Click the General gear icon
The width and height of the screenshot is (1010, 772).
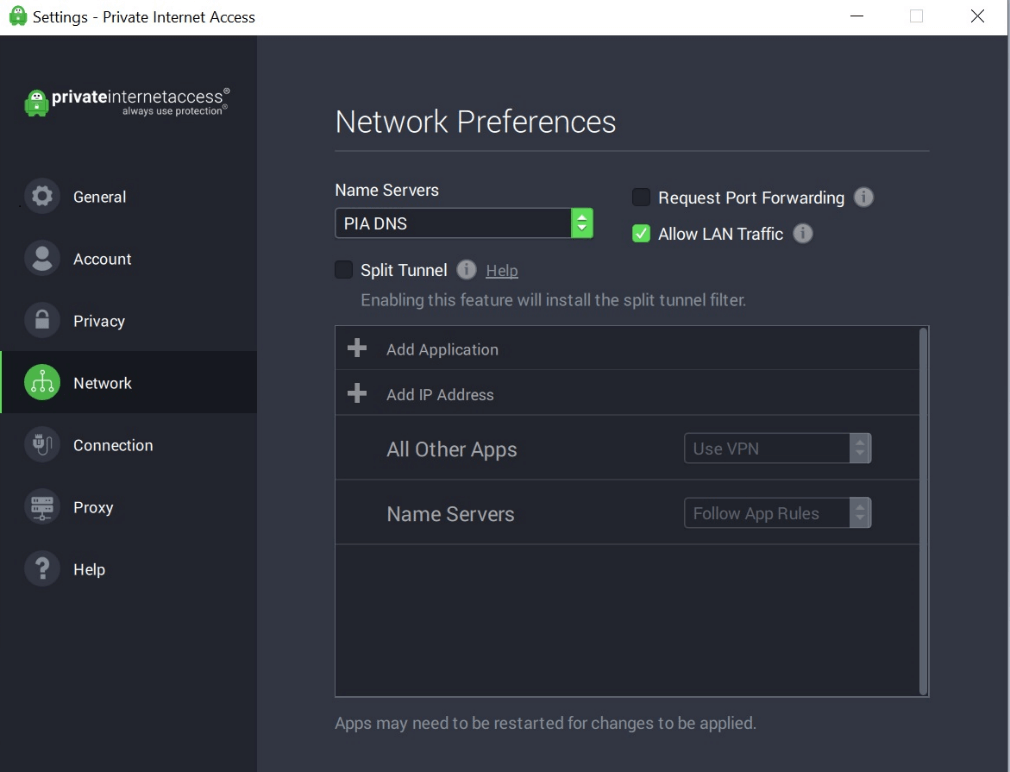(42, 196)
